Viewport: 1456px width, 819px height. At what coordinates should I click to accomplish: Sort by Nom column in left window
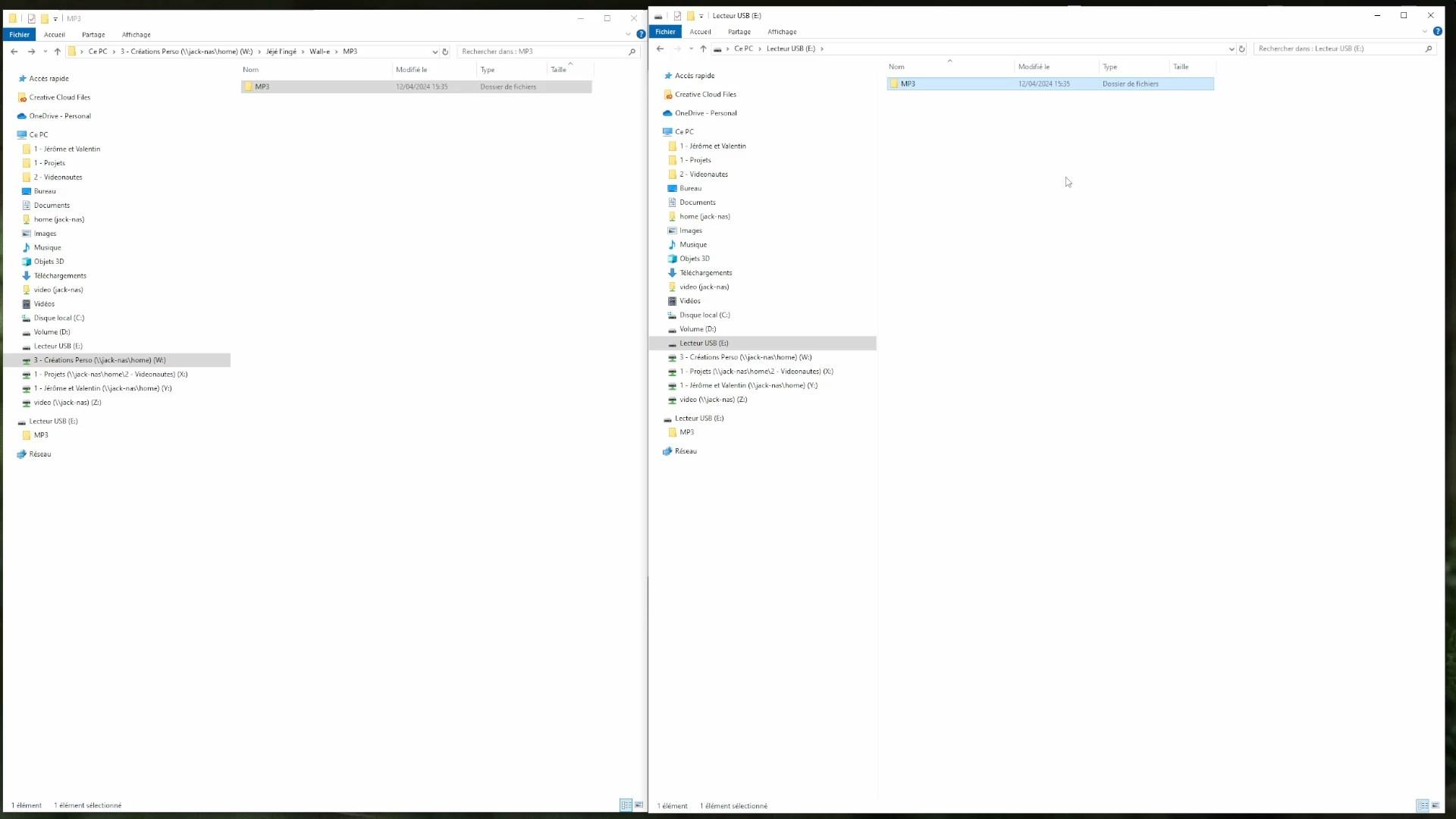316,69
